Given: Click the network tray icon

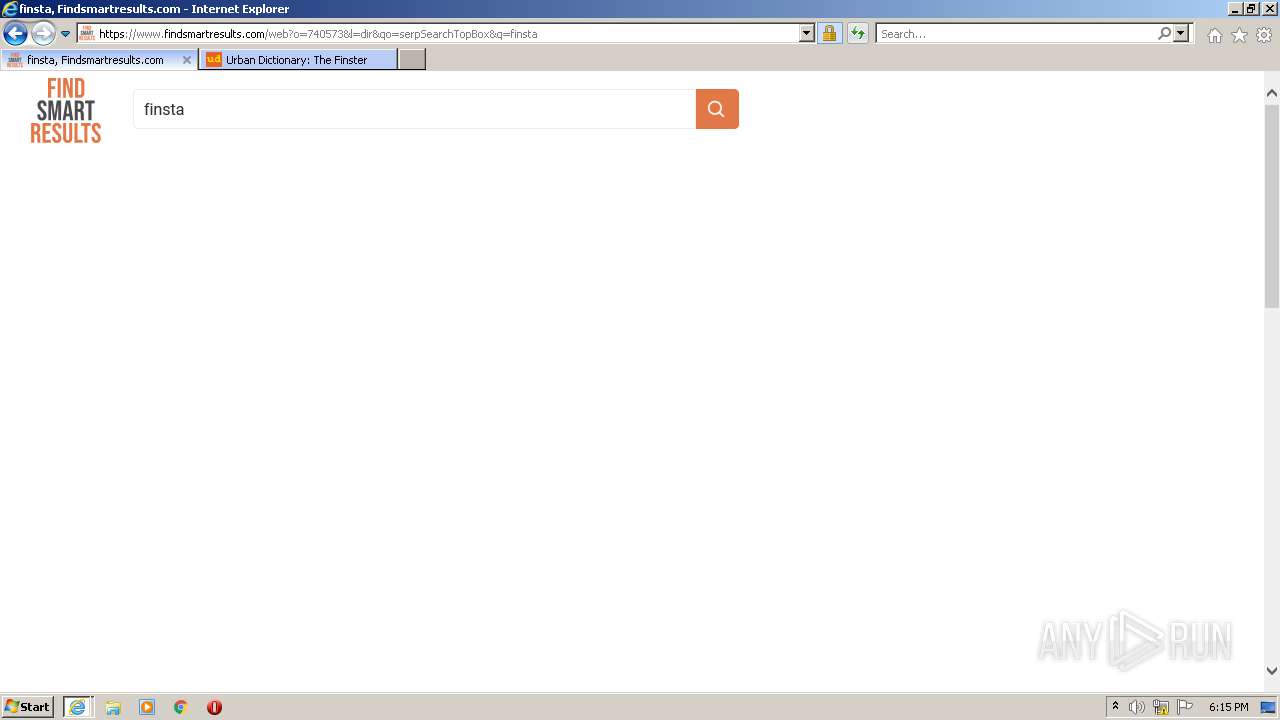Looking at the screenshot, I should coord(1161,707).
